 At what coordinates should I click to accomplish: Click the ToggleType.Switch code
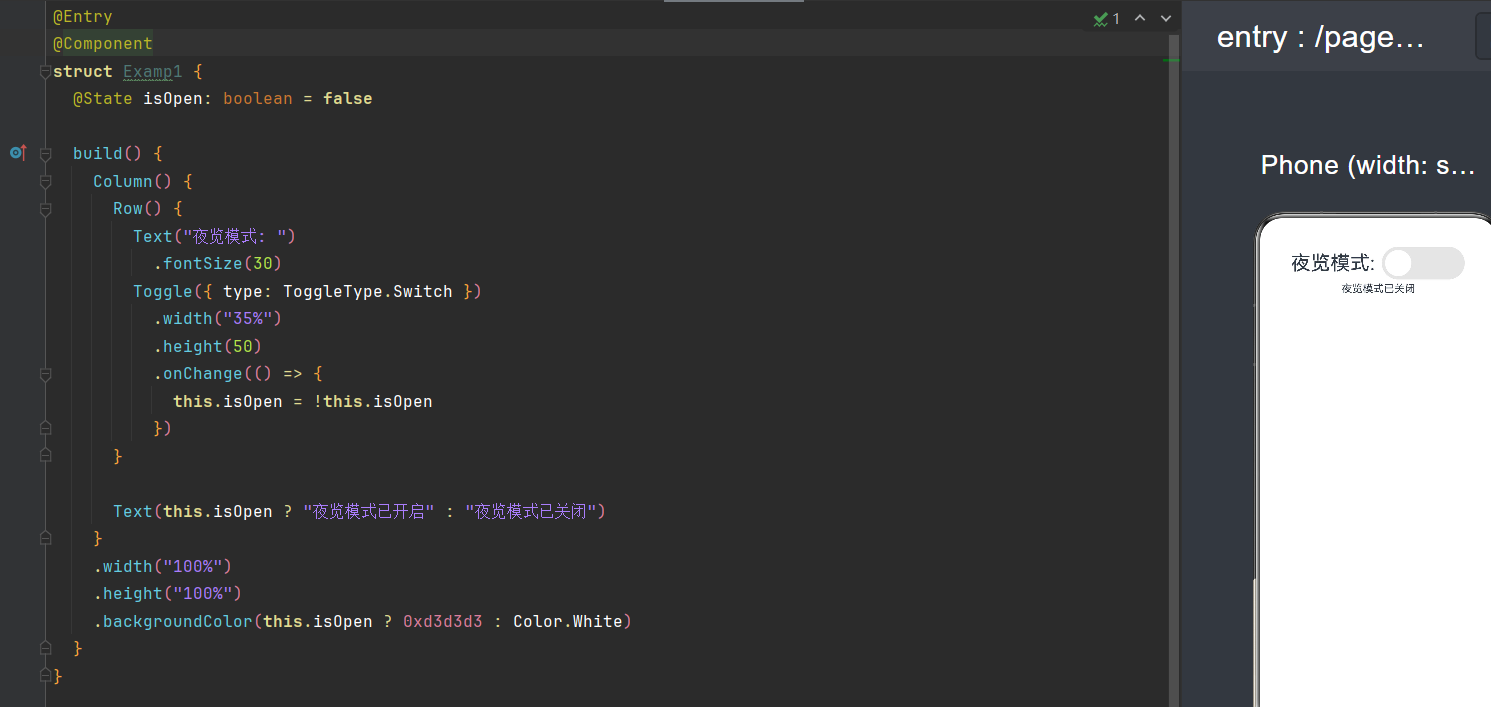pyautogui.click(x=368, y=291)
